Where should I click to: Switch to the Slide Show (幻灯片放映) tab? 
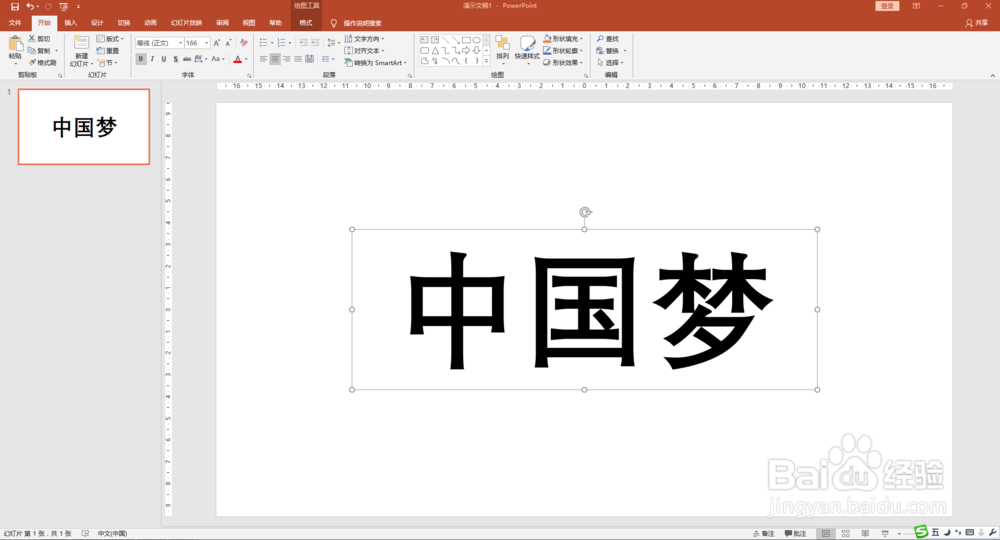click(x=186, y=23)
